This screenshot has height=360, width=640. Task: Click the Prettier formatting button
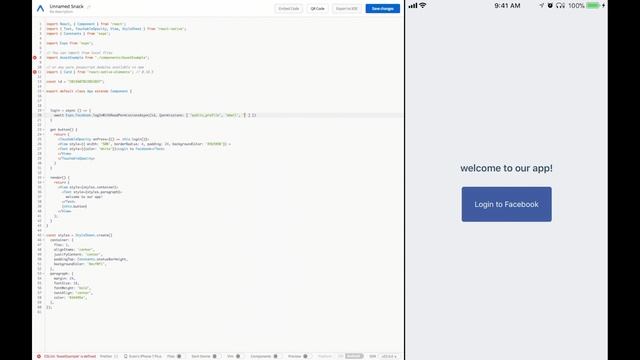coord(108,356)
